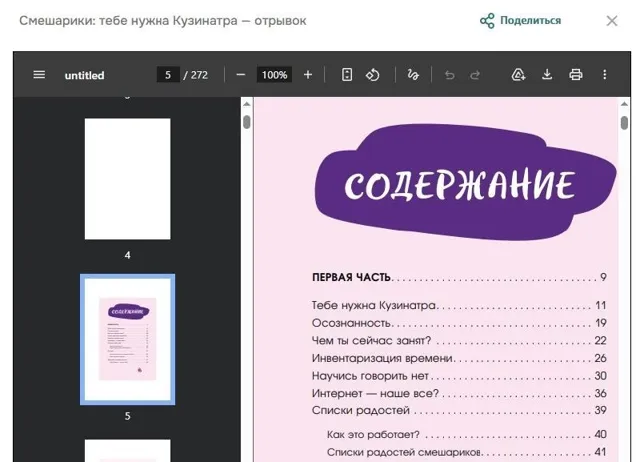
Task: Click the Тебе нужна Кузинатра entry
Action: 459,305
